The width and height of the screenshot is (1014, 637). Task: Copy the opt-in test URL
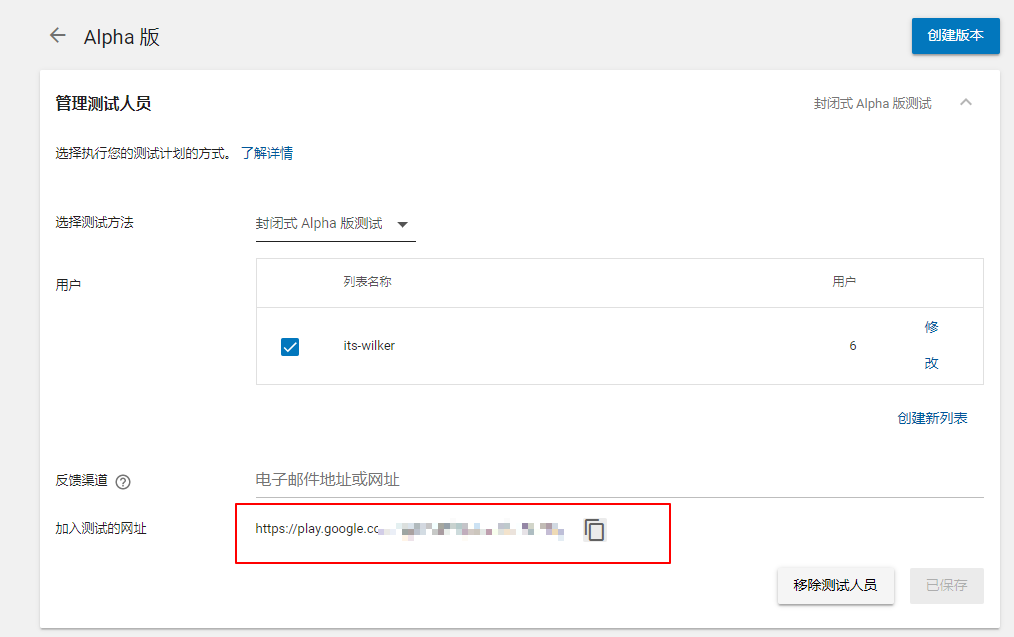pos(594,530)
